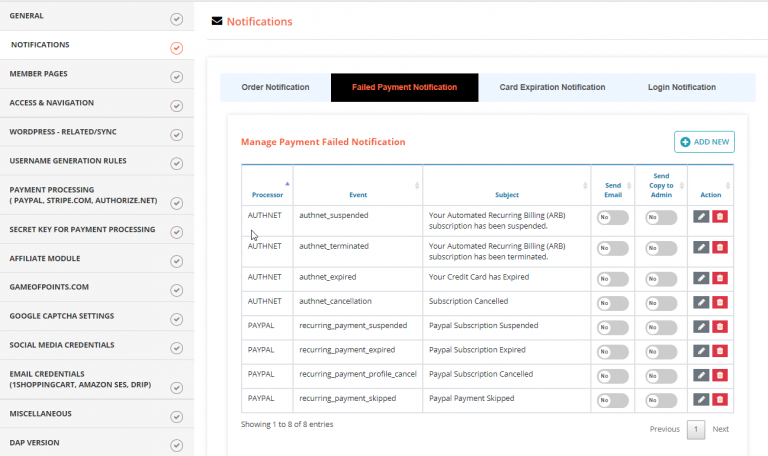
Task: Expand the Member Pages section
Action: 96,75
